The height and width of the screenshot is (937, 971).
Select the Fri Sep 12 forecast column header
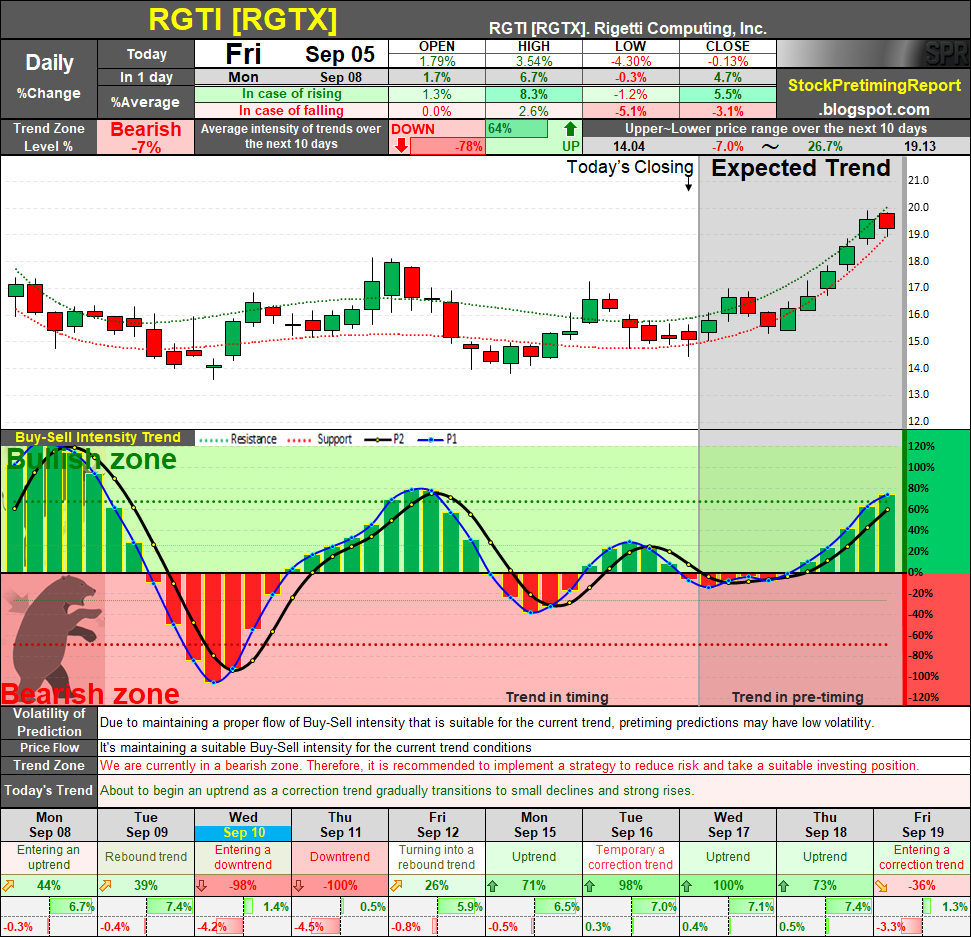437,825
